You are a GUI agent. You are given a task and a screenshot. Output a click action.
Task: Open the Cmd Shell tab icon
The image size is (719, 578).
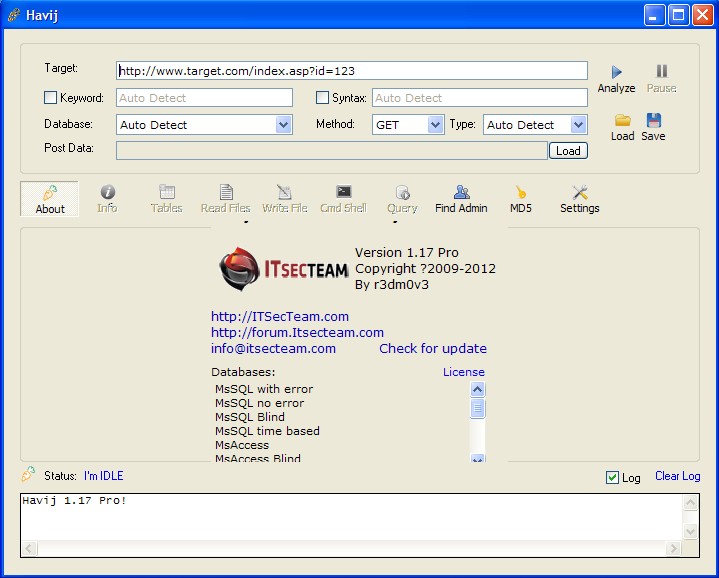click(343, 192)
